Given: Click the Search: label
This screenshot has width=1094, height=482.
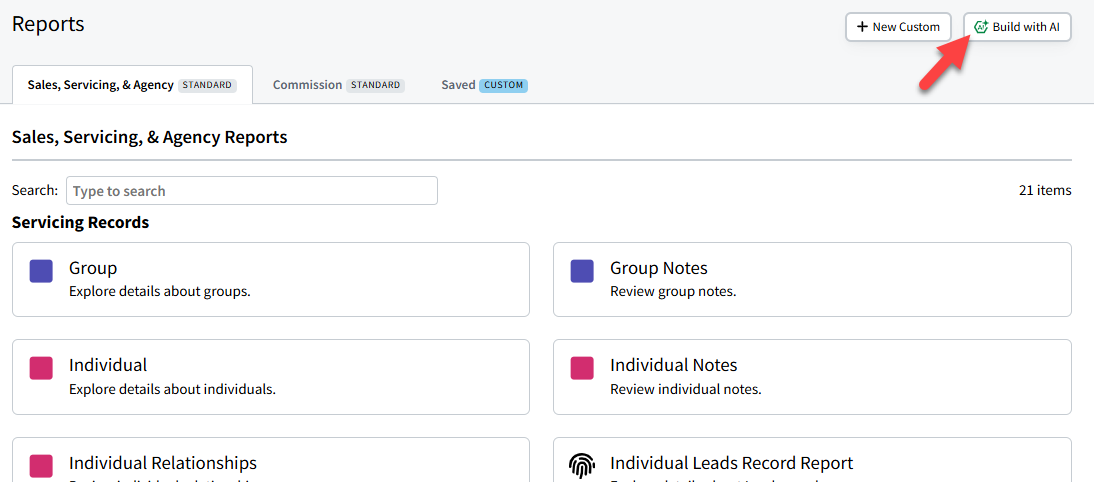Looking at the screenshot, I should tap(35, 190).
